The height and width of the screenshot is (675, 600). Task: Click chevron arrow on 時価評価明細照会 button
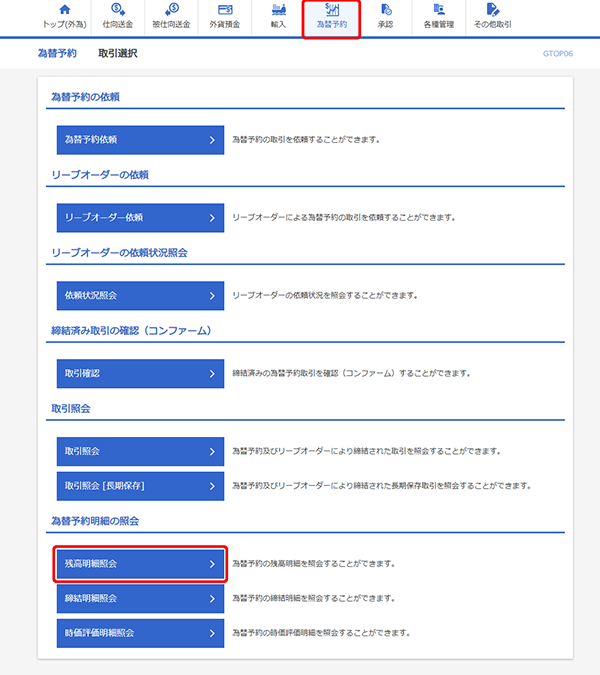tap(212, 633)
